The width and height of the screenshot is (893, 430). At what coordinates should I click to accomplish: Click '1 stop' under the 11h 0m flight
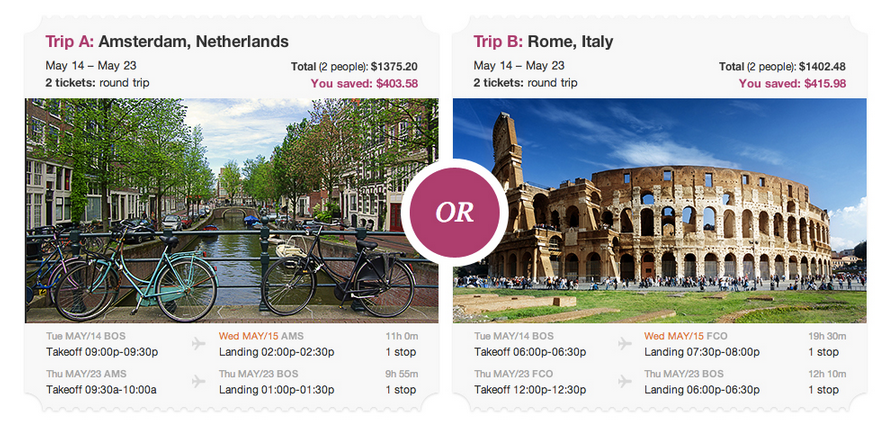pos(402,352)
